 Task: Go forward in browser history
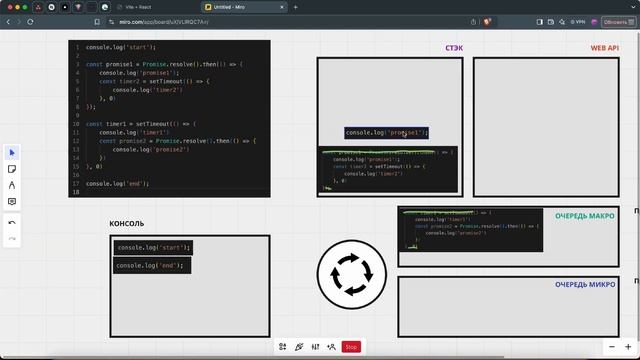[19, 22]
